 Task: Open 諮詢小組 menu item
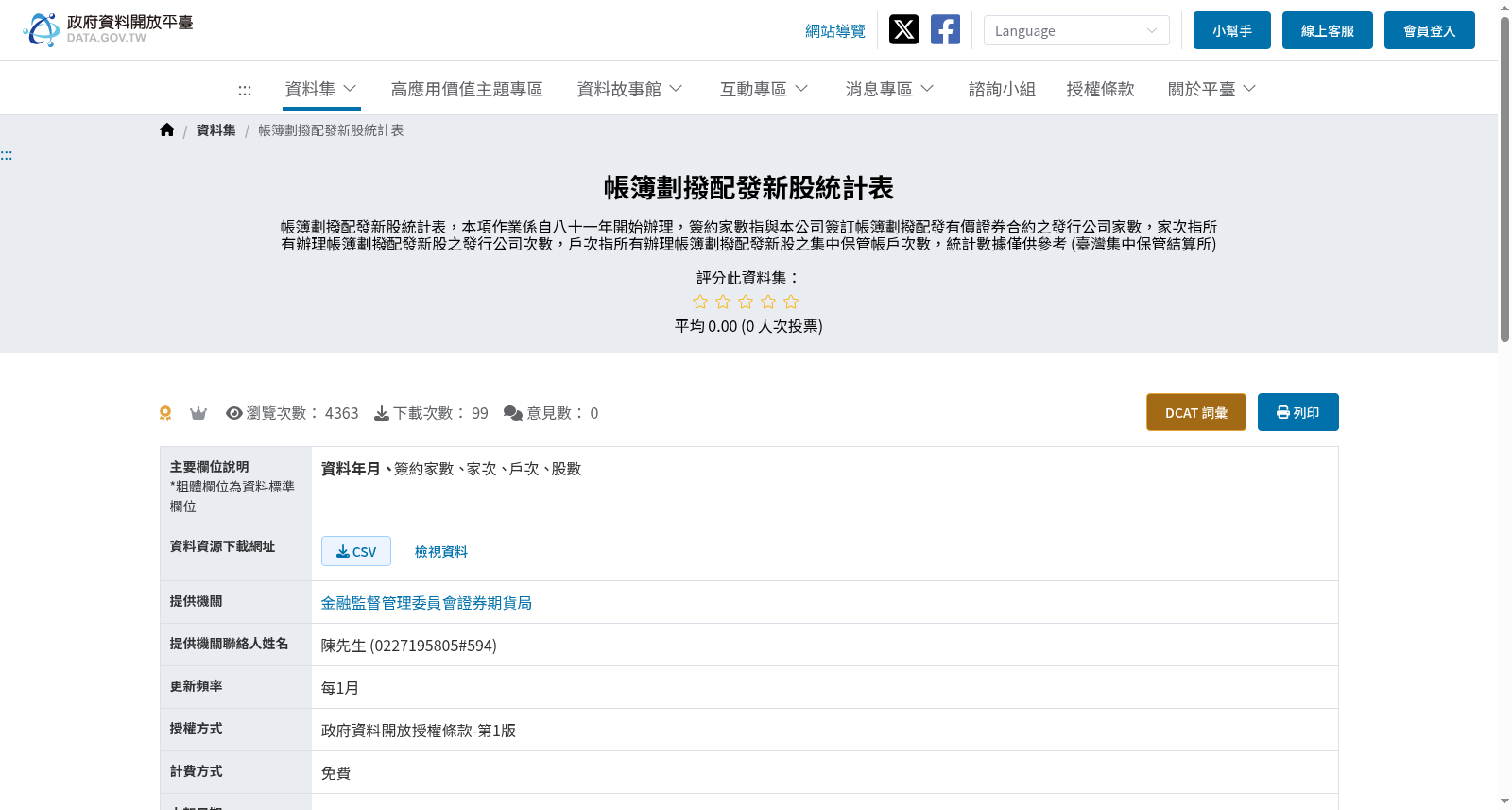pyautogui.click(x=1002, y=89)
